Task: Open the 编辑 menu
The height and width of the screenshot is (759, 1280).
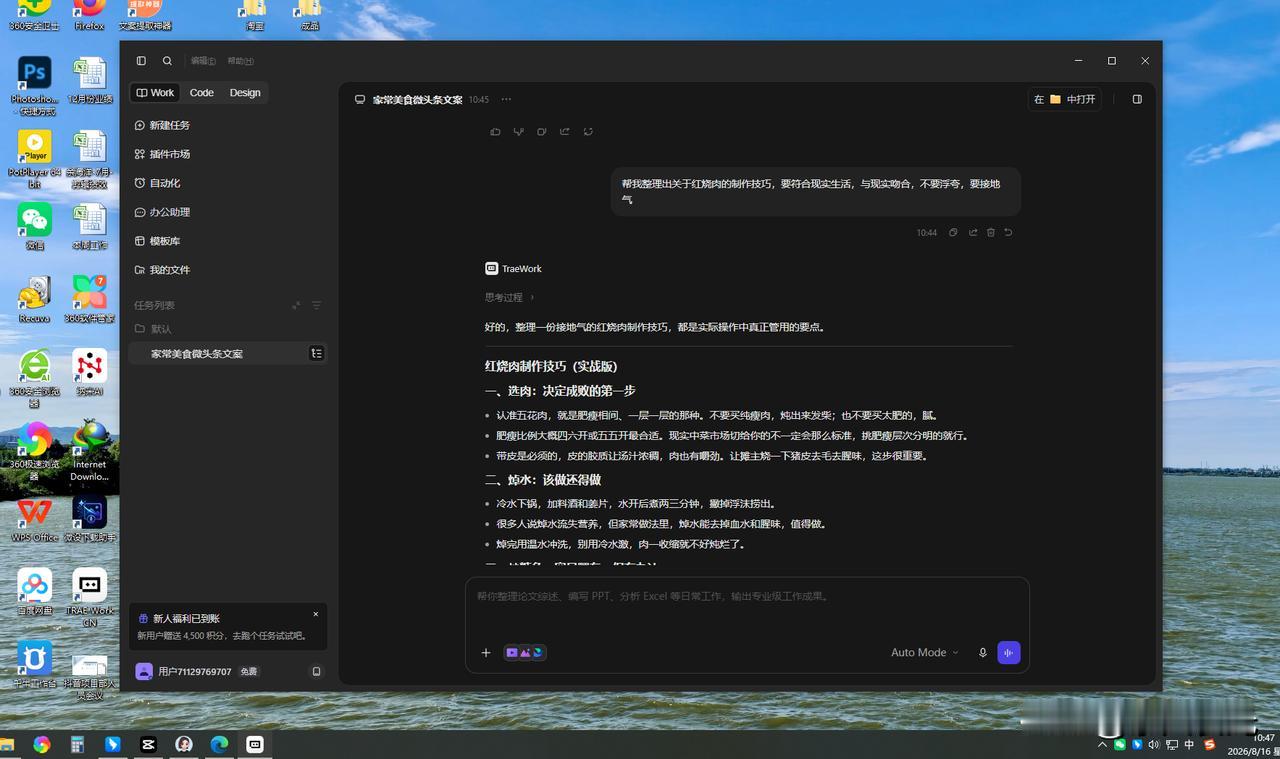Action: (203, 61)
